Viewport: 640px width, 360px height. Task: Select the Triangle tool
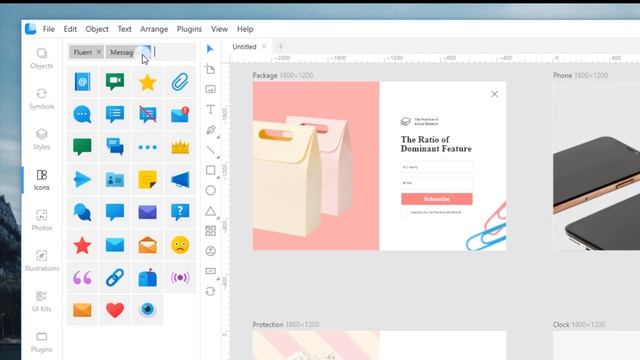pyautogui.click(x=210, y=211)
